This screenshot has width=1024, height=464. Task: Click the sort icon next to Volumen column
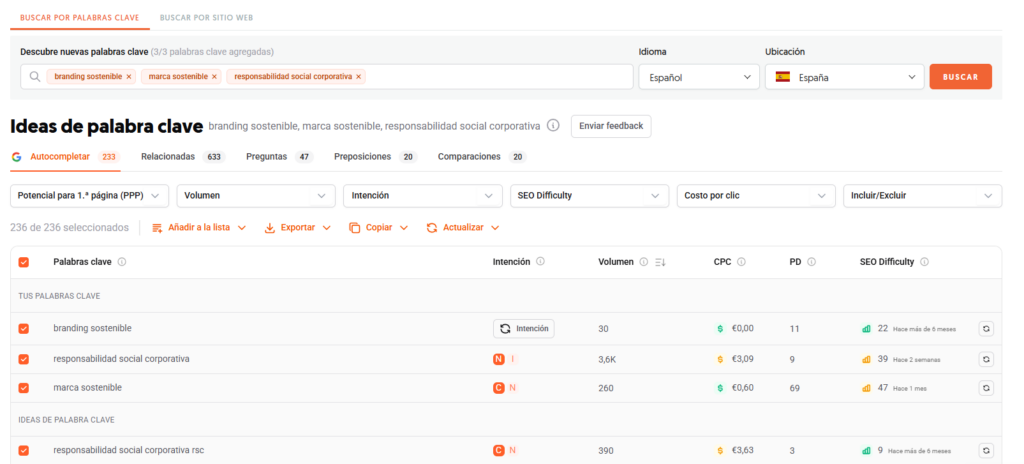tap(659, 262)
